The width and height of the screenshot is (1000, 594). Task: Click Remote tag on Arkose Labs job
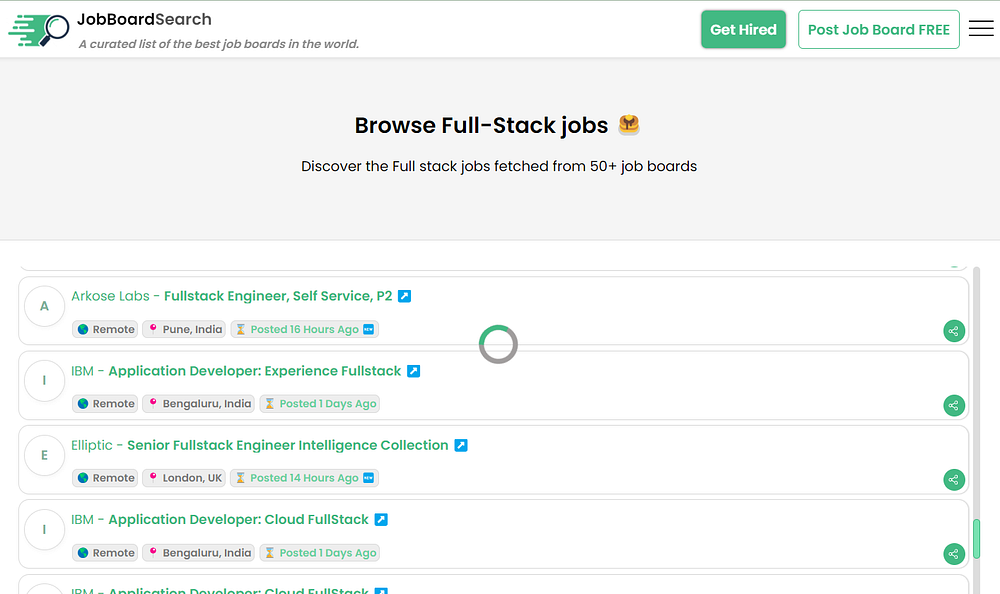pyautogui.click(x=106, y=329)
